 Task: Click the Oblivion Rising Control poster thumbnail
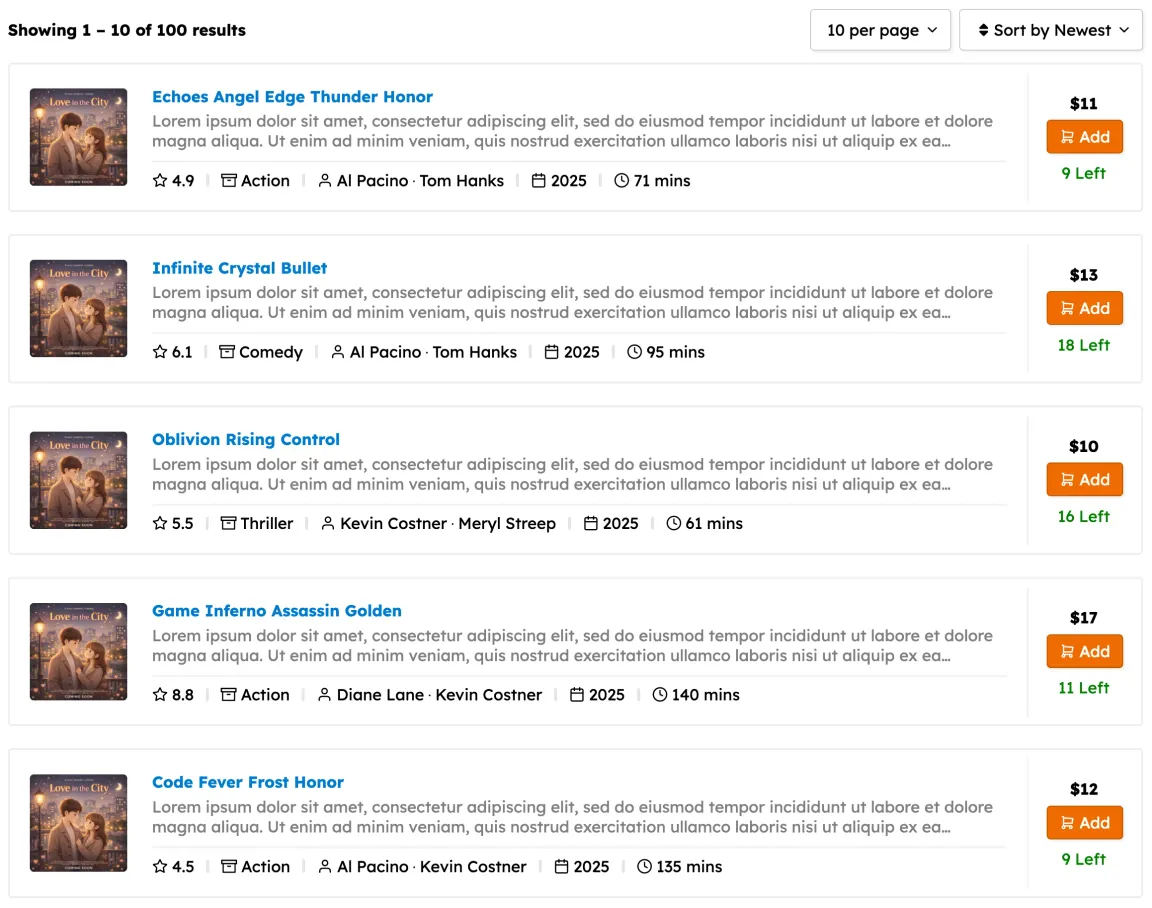(x=78, y=480)
